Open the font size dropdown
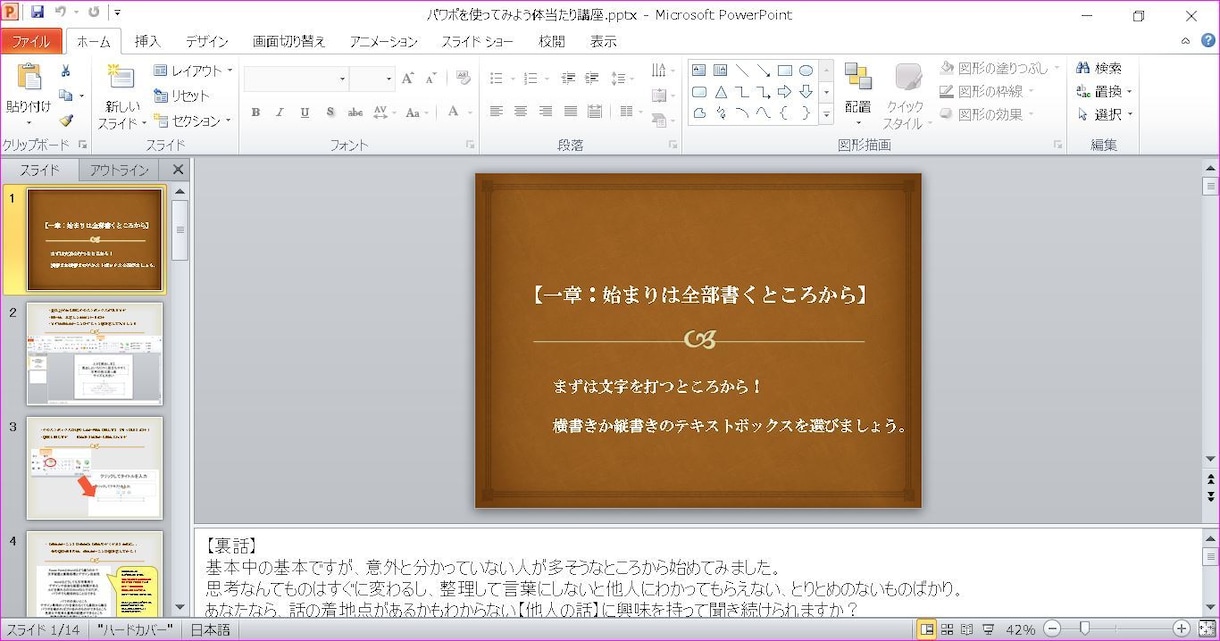This screenshot has height=641, width=1220. tap(389, 79)
